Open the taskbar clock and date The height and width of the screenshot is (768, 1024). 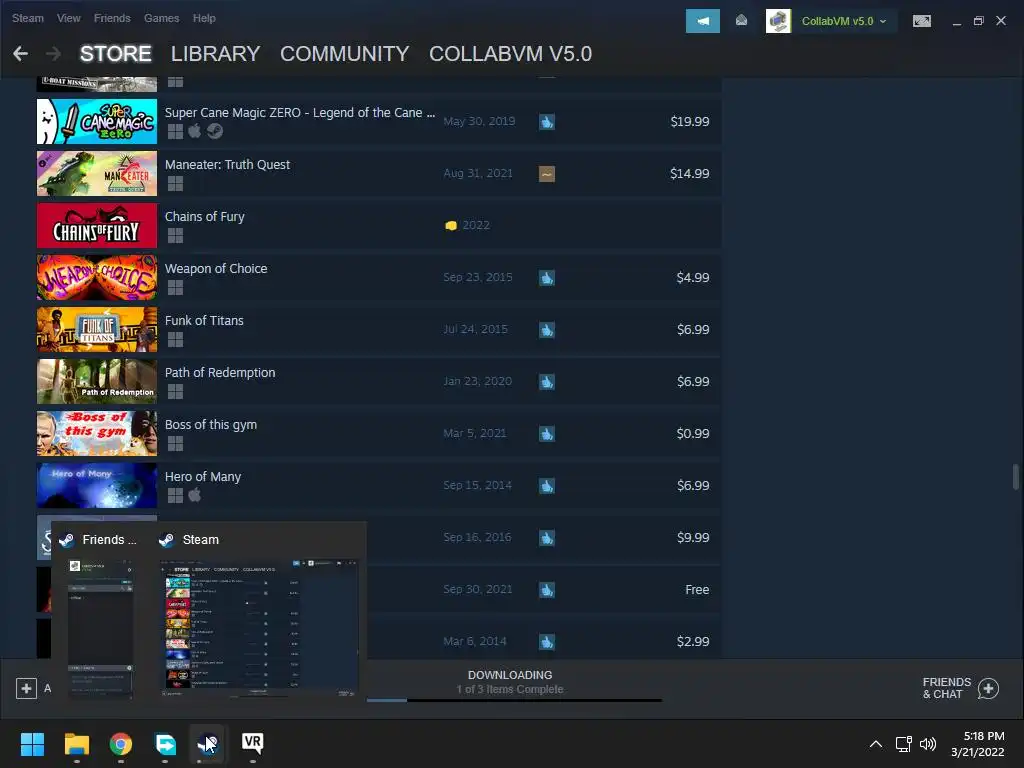pos(978,744)
